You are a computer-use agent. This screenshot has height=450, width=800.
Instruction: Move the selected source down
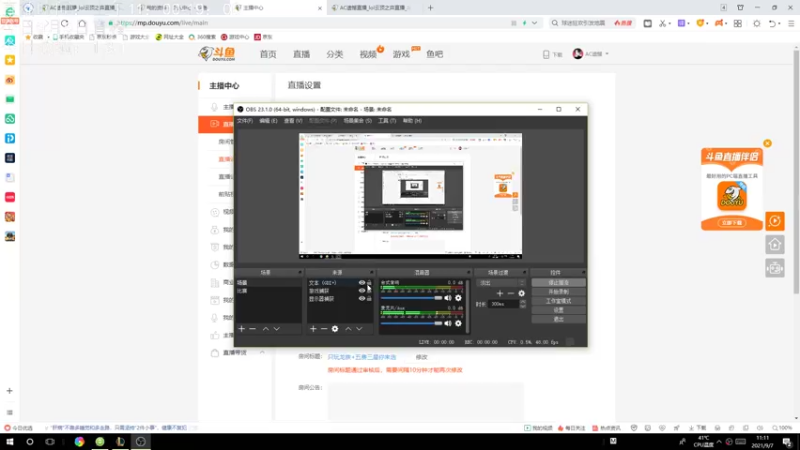[359, 329]
